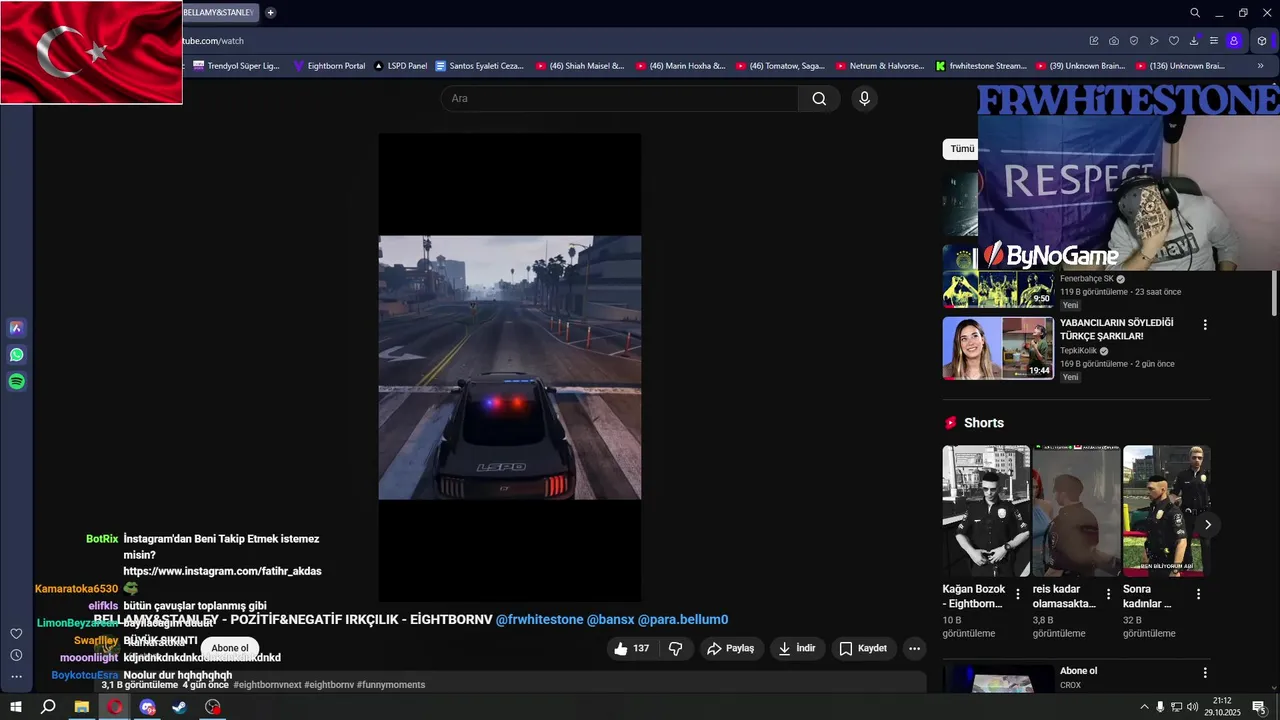Open the easy setup sliders icon
This screenshot has height=720, width=1280.
(x=1214, y=41)
